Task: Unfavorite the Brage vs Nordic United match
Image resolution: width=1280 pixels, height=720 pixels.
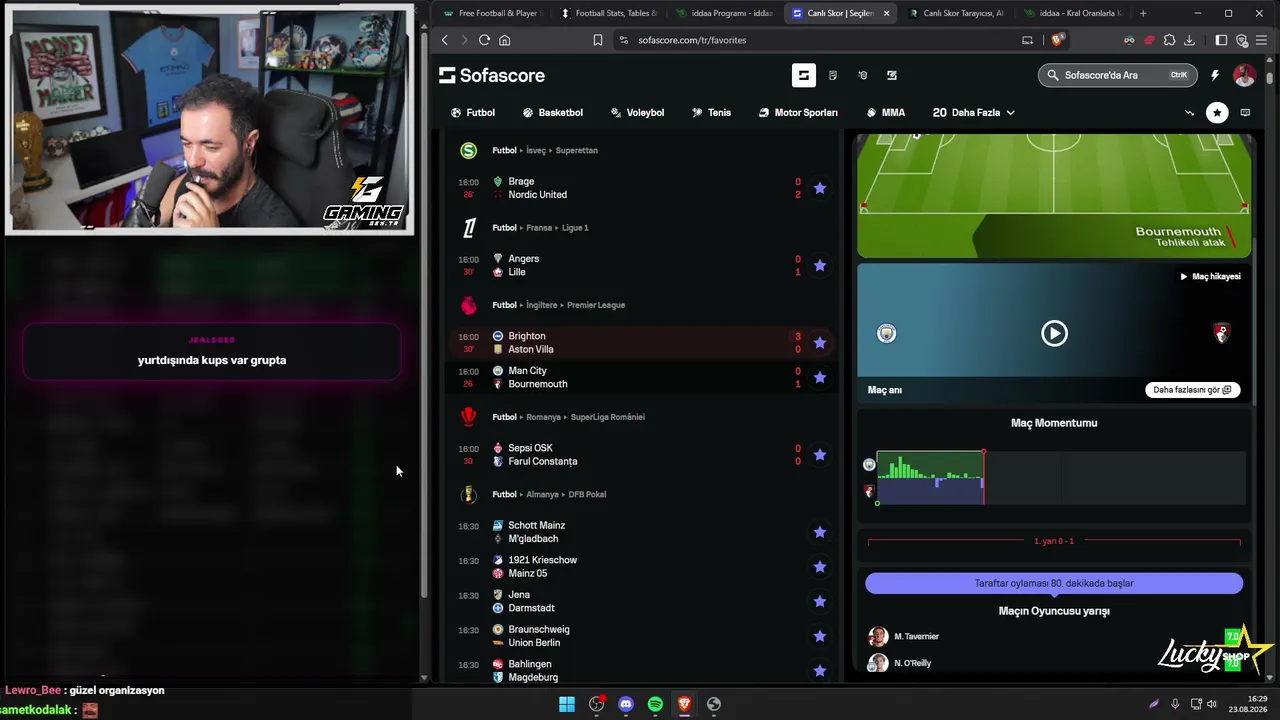Action: [820, 188]
